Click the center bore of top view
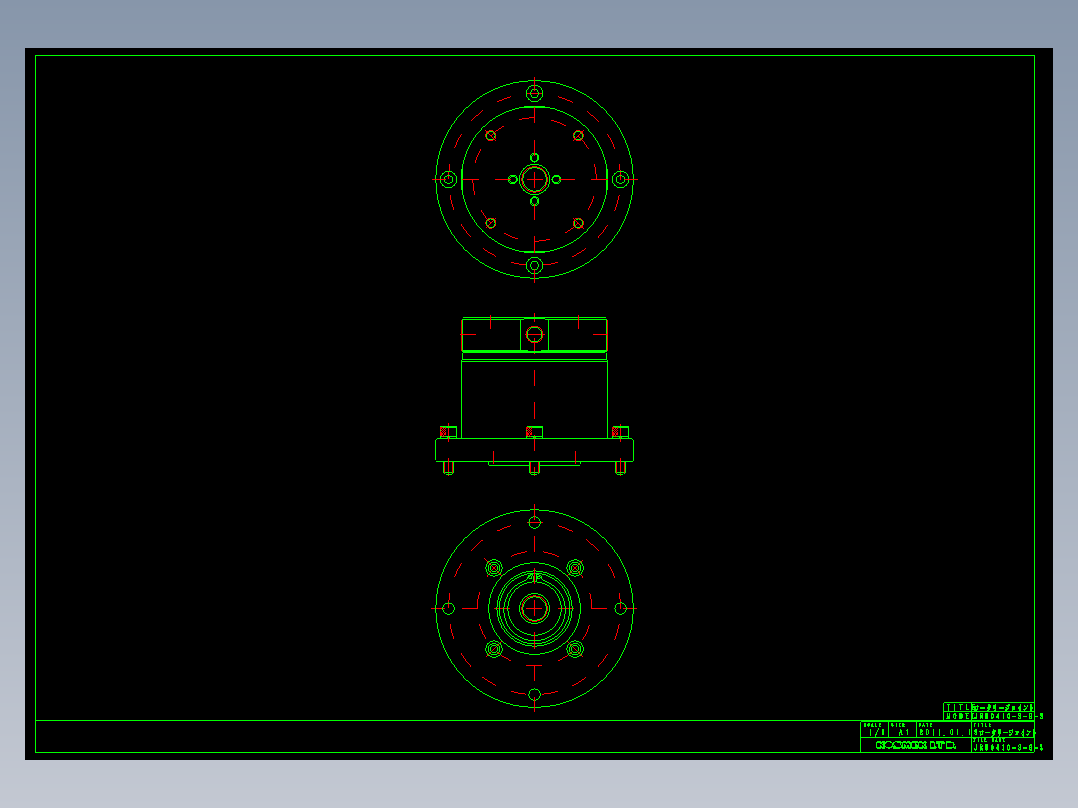The width and height of the screenshot is (1078, 808). (534, 179)
